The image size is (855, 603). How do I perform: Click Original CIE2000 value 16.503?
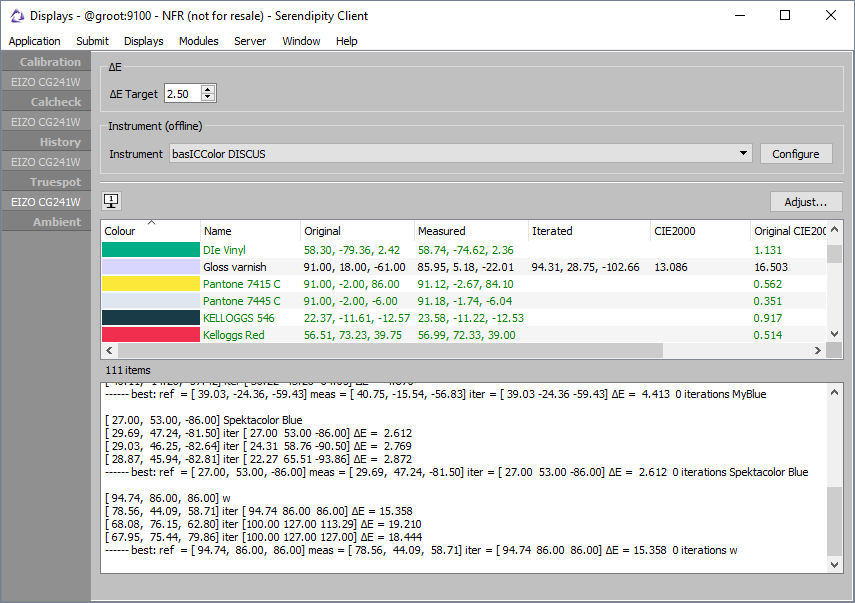pos(770,267)
